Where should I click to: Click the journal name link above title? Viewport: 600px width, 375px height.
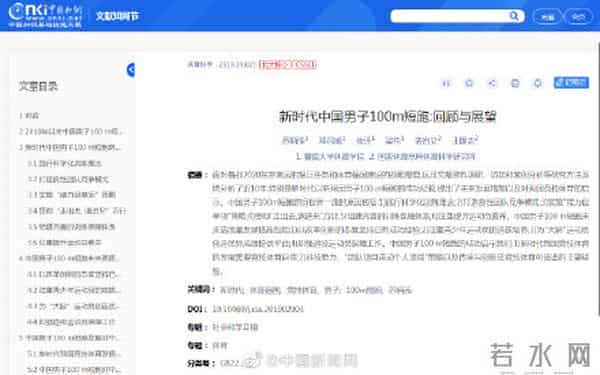(199, 64)
